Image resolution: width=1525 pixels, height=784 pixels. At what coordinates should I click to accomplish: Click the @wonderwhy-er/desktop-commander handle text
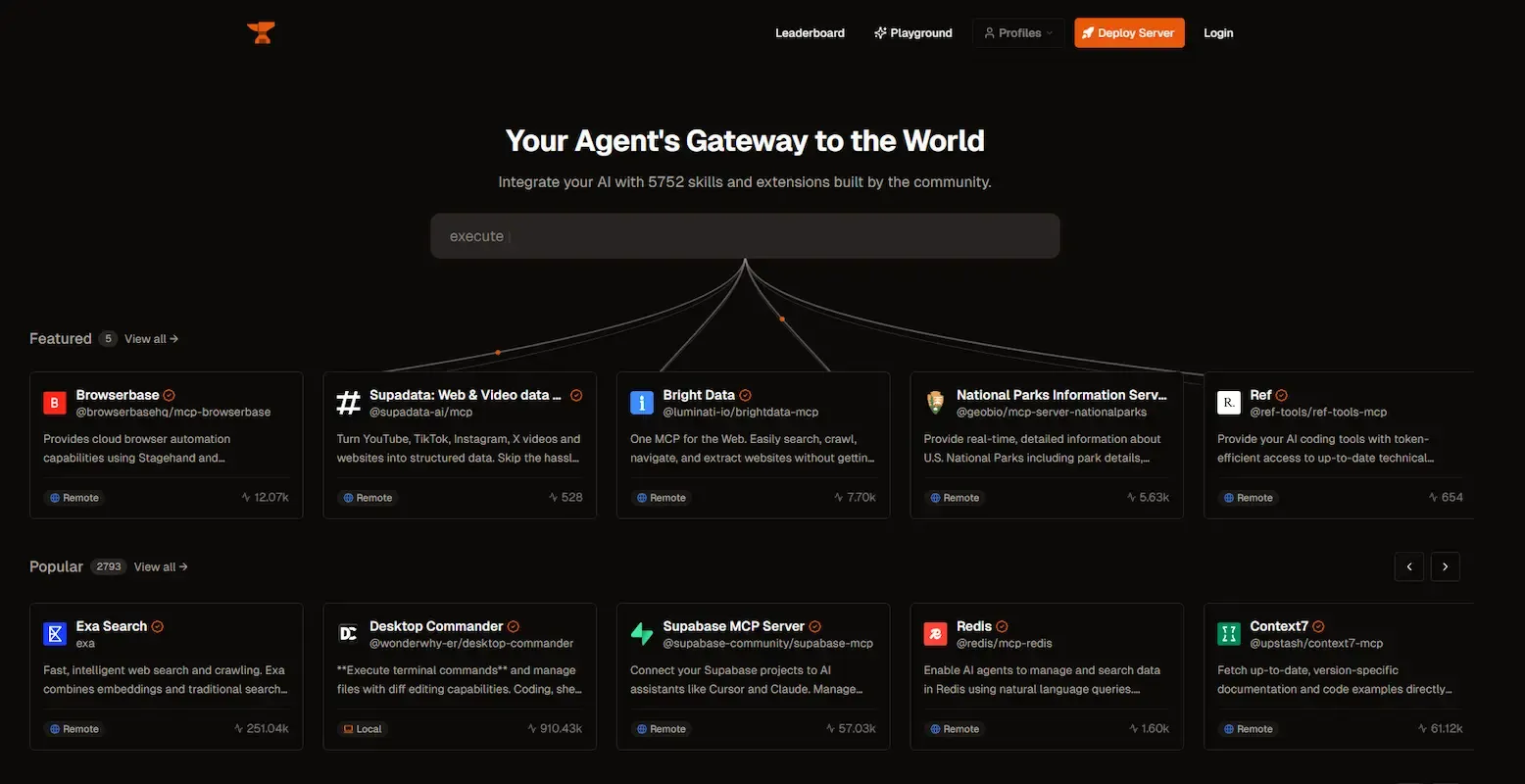471,644
